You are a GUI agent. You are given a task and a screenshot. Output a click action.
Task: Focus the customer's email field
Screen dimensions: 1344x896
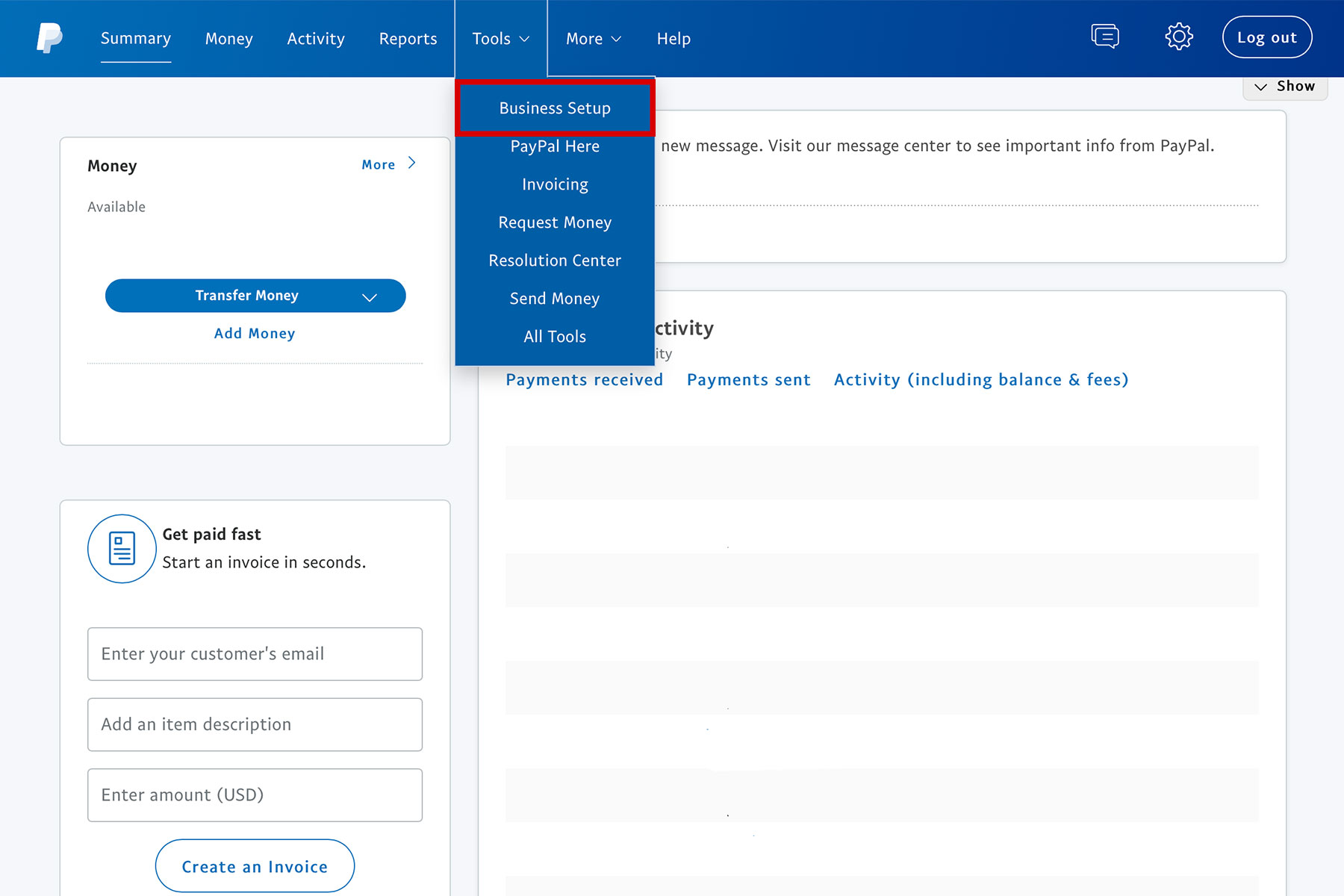255,654
